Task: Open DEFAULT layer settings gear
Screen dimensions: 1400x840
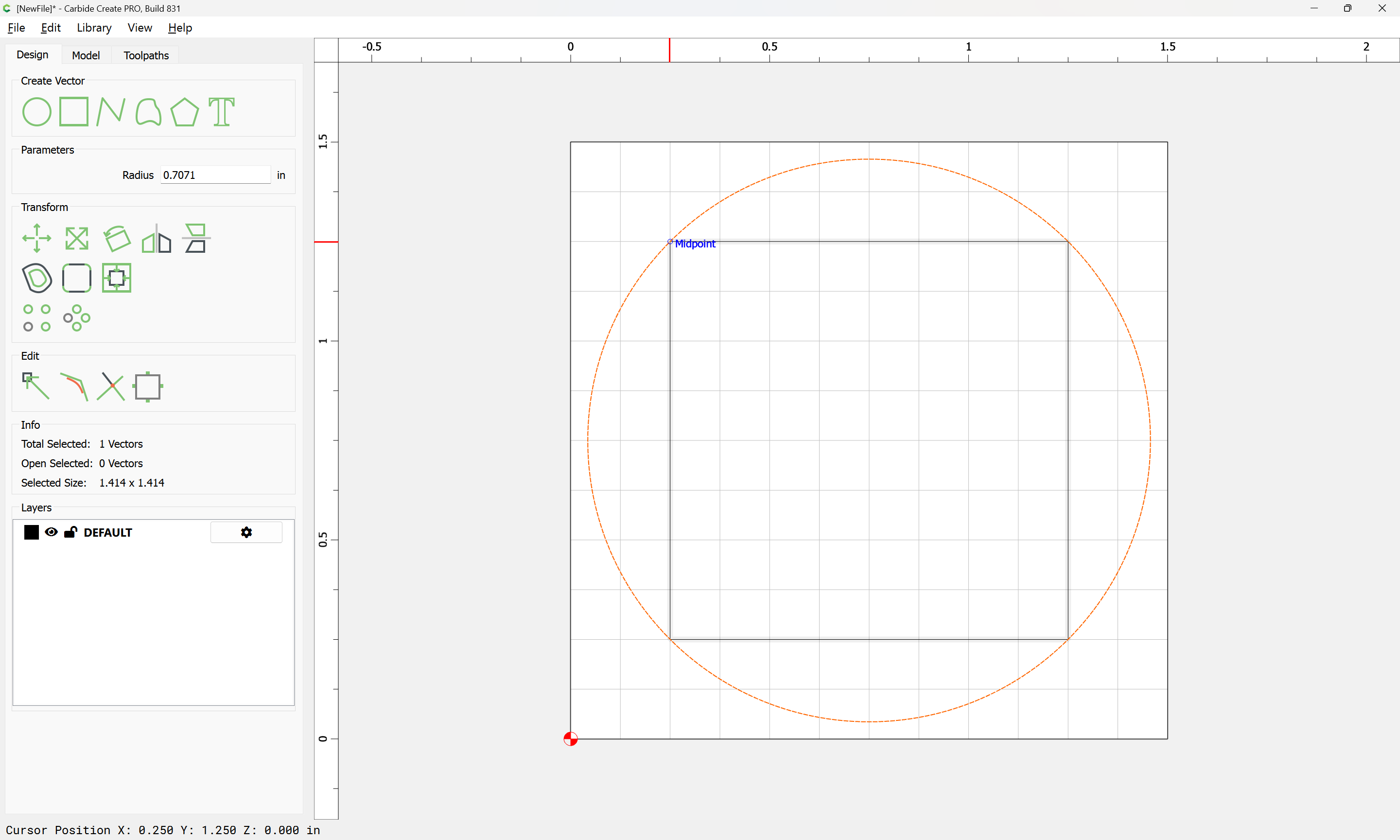Action: (246, 532)
